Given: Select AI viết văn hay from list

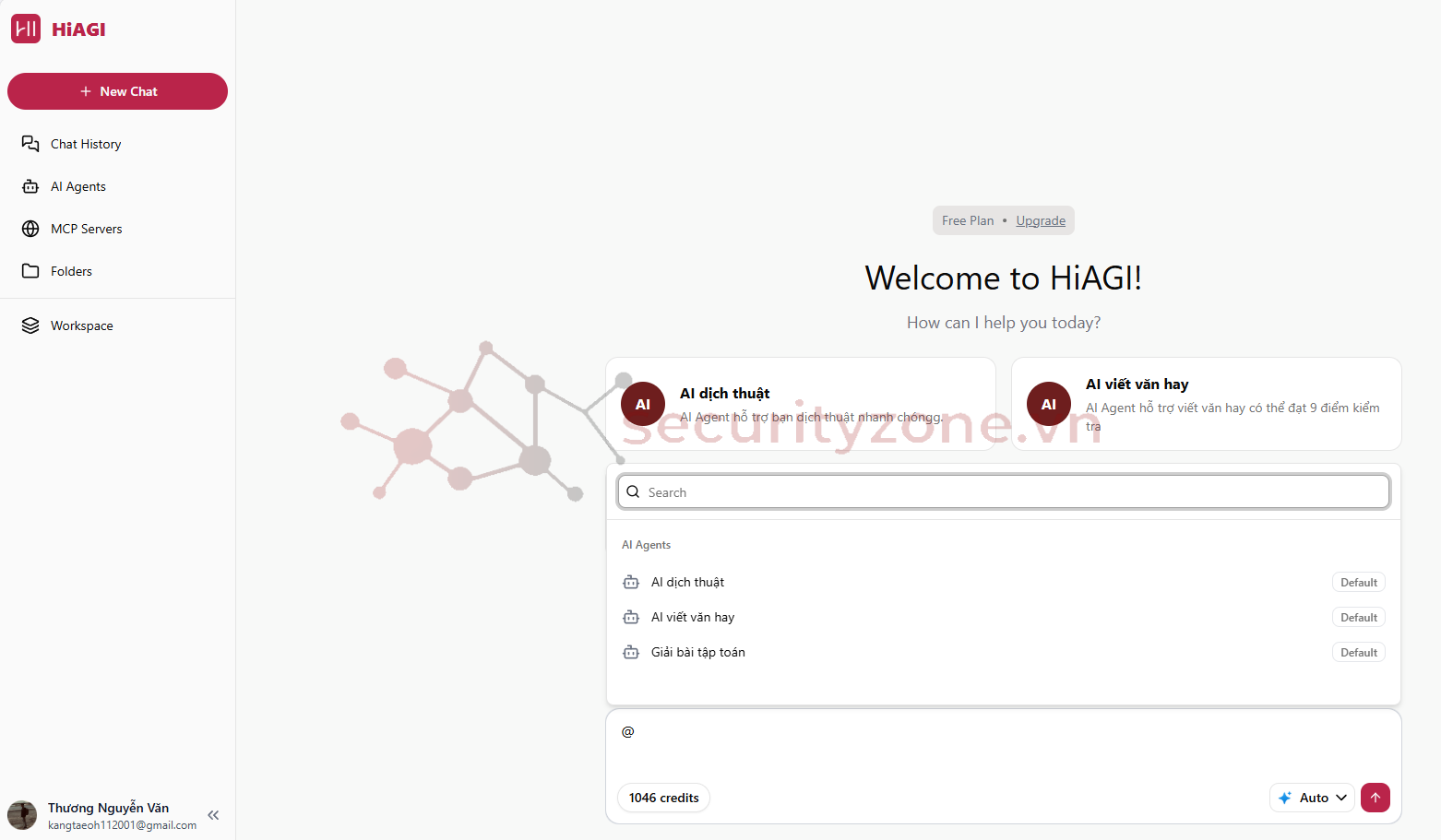Looking at the screenshot, I should pyautogui.click(x=693, y=618).
